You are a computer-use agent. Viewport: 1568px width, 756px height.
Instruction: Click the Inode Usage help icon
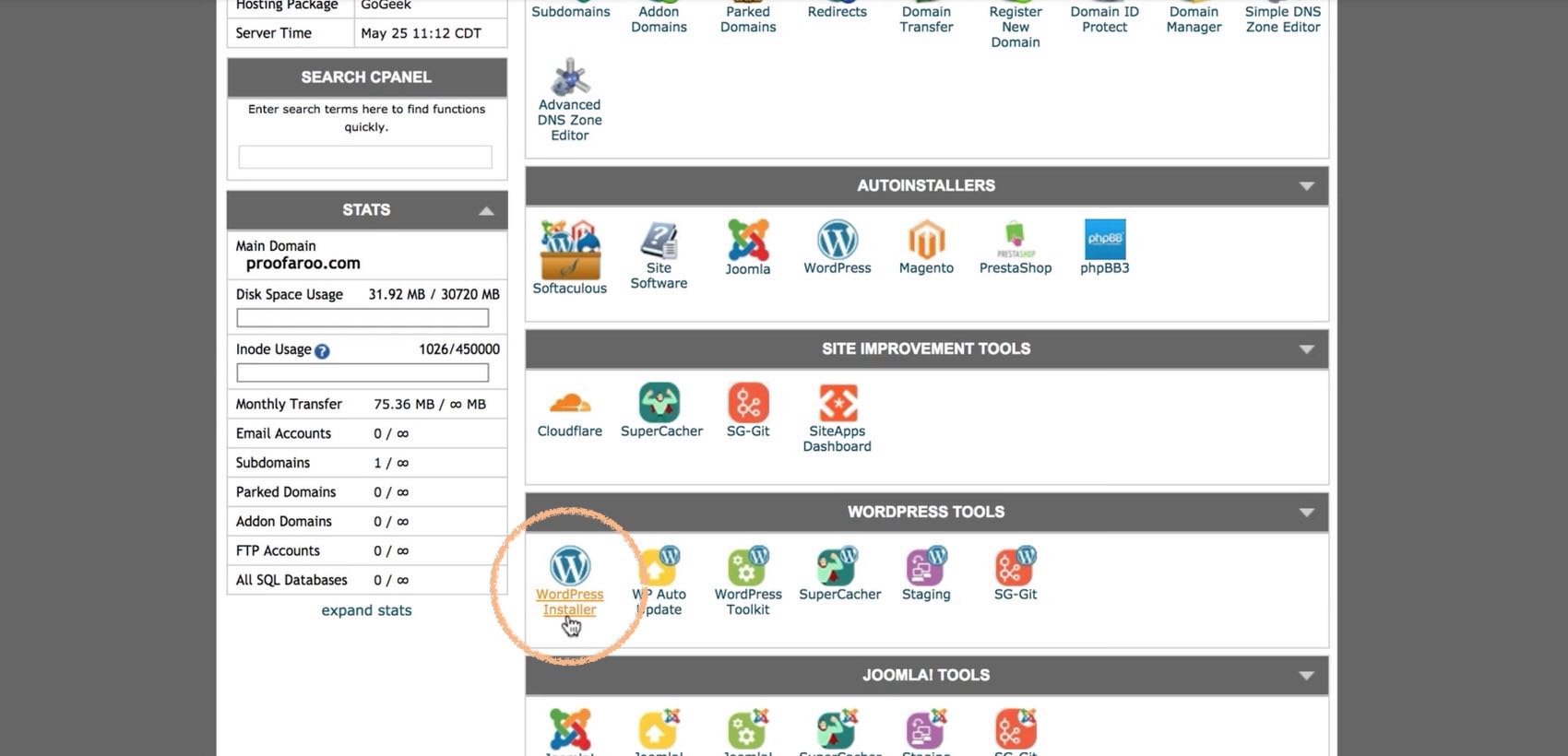click(x=322, y=351)
